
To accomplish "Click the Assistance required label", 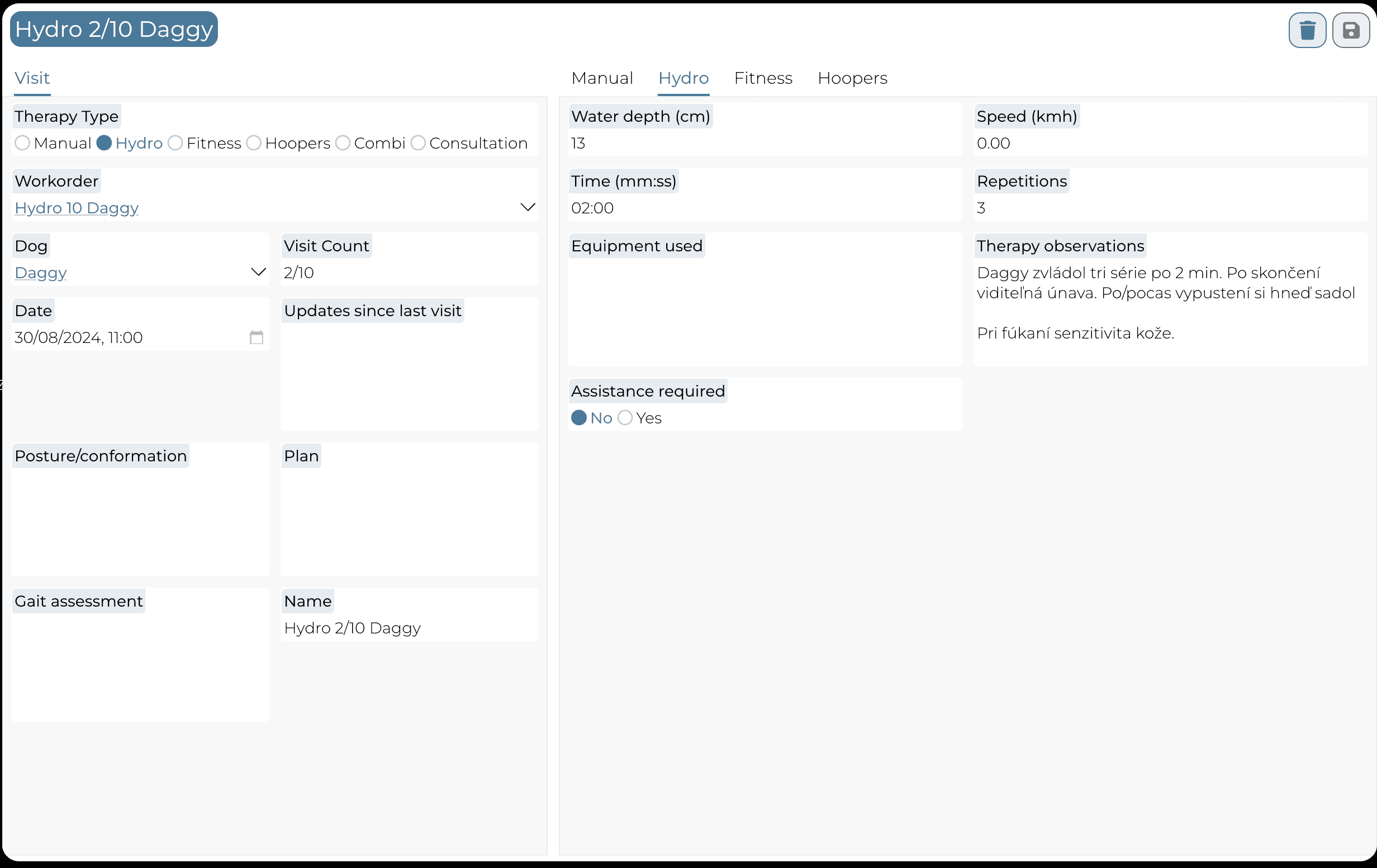I will point(648,392).
